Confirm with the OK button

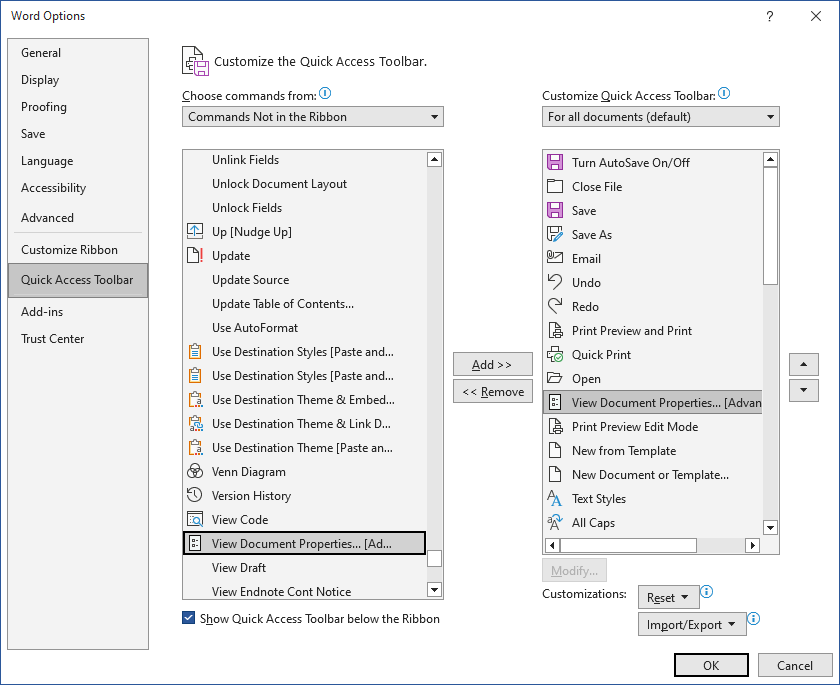click(711, 665)
